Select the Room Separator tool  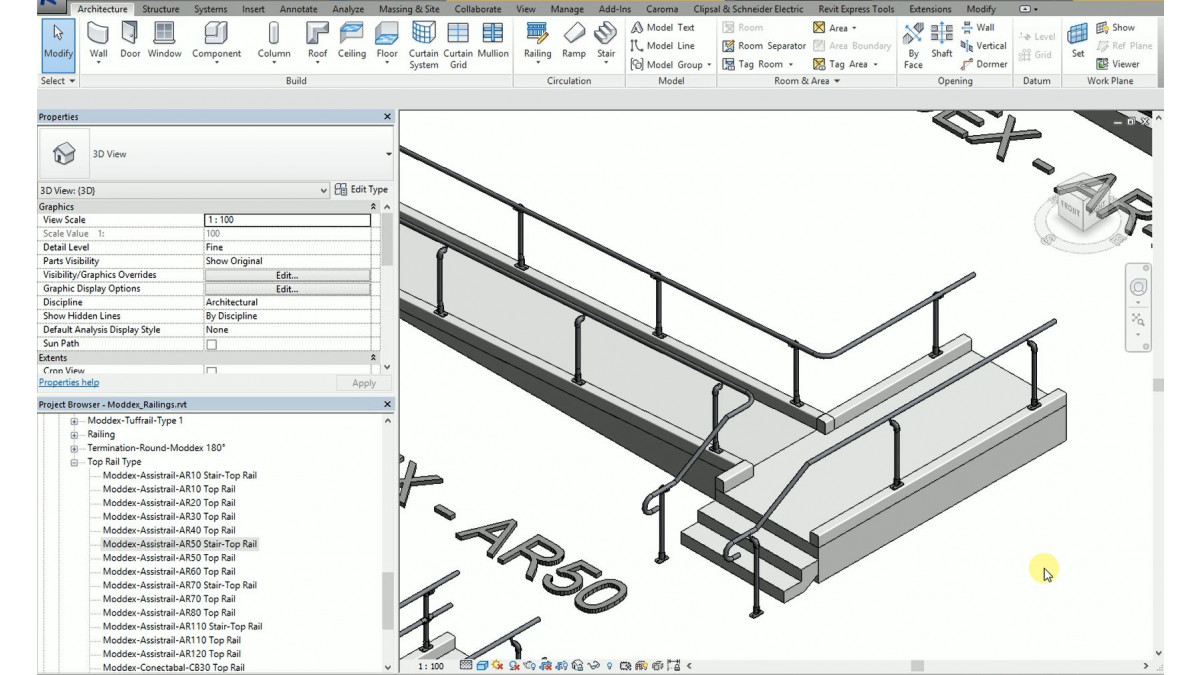tap(764, 46)
